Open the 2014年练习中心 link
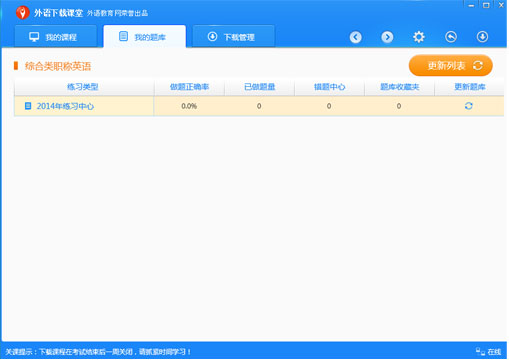Screen dimensions: 509x360 pyautogui.click(x=65, y=106)
